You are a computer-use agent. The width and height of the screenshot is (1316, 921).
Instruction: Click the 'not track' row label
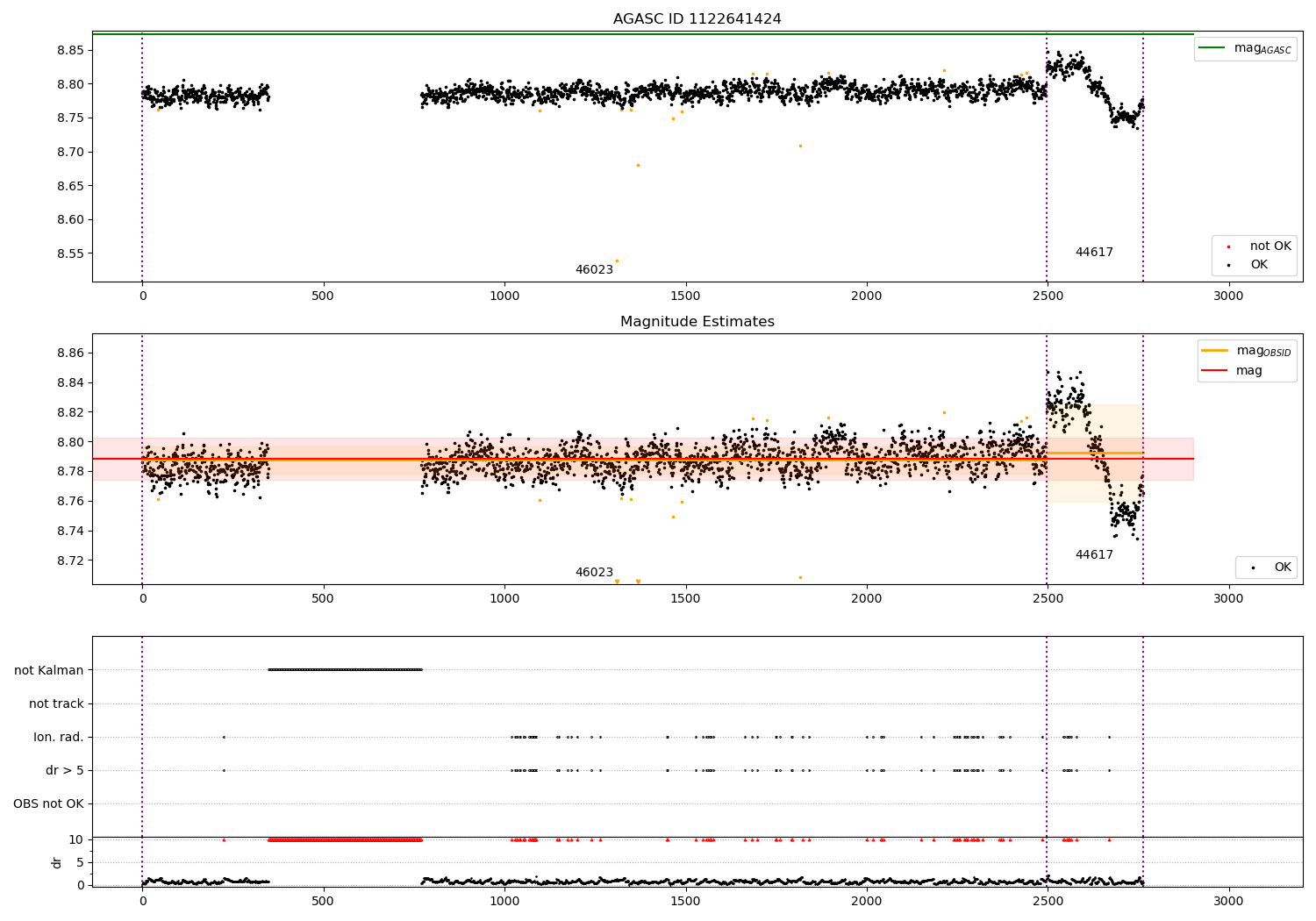56,703
